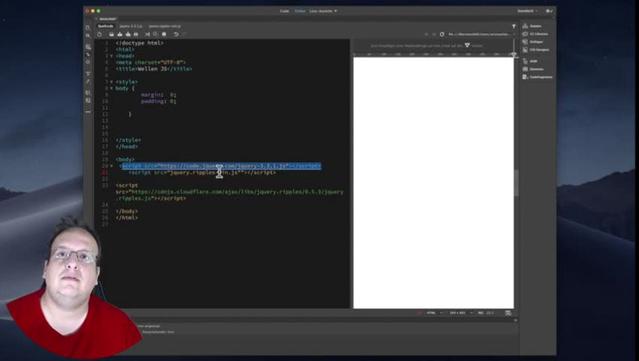Click the media query triangle icon above ruler

click(x=467, y=45)
